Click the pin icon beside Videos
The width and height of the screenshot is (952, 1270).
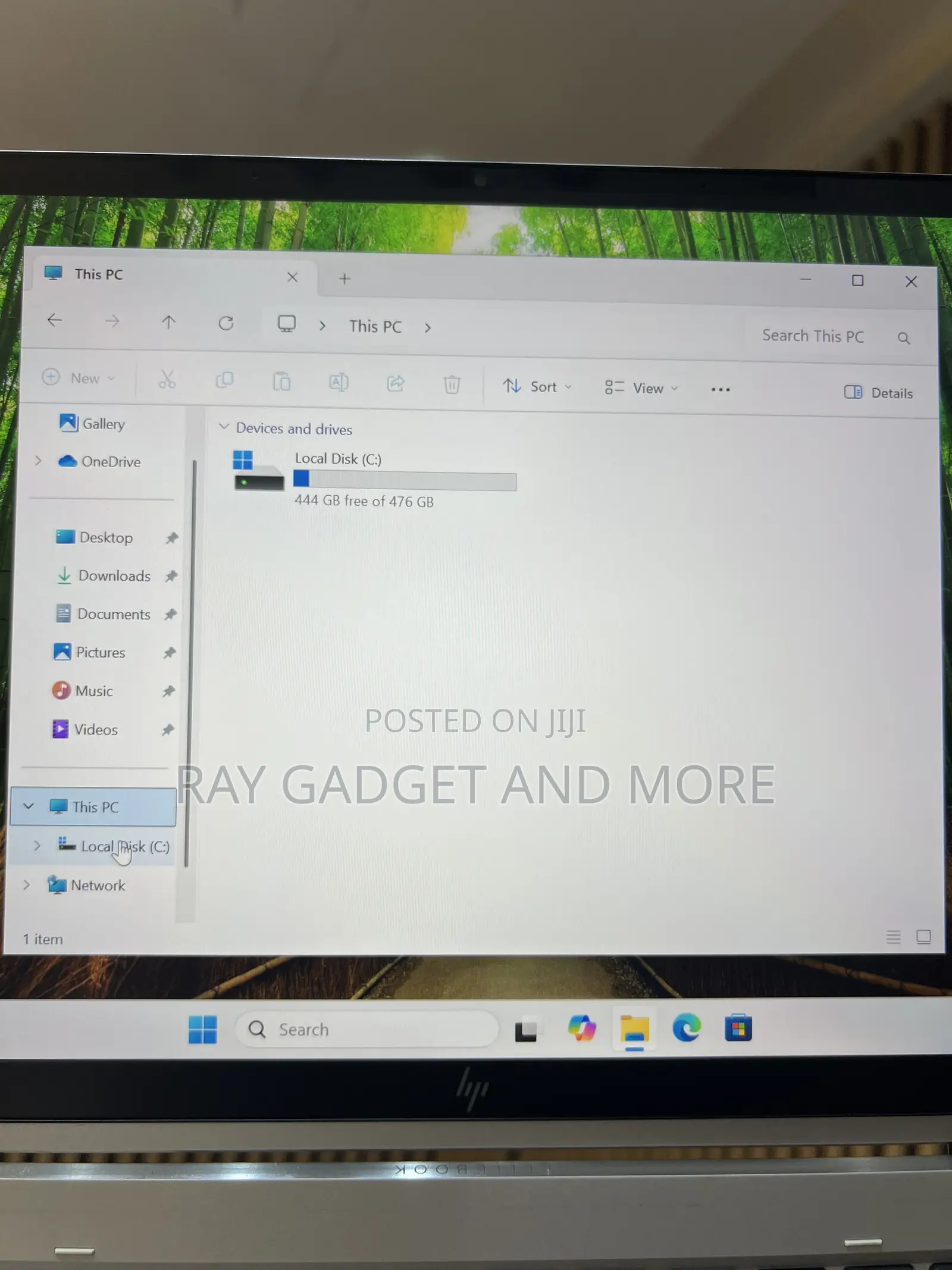[168, 730]
